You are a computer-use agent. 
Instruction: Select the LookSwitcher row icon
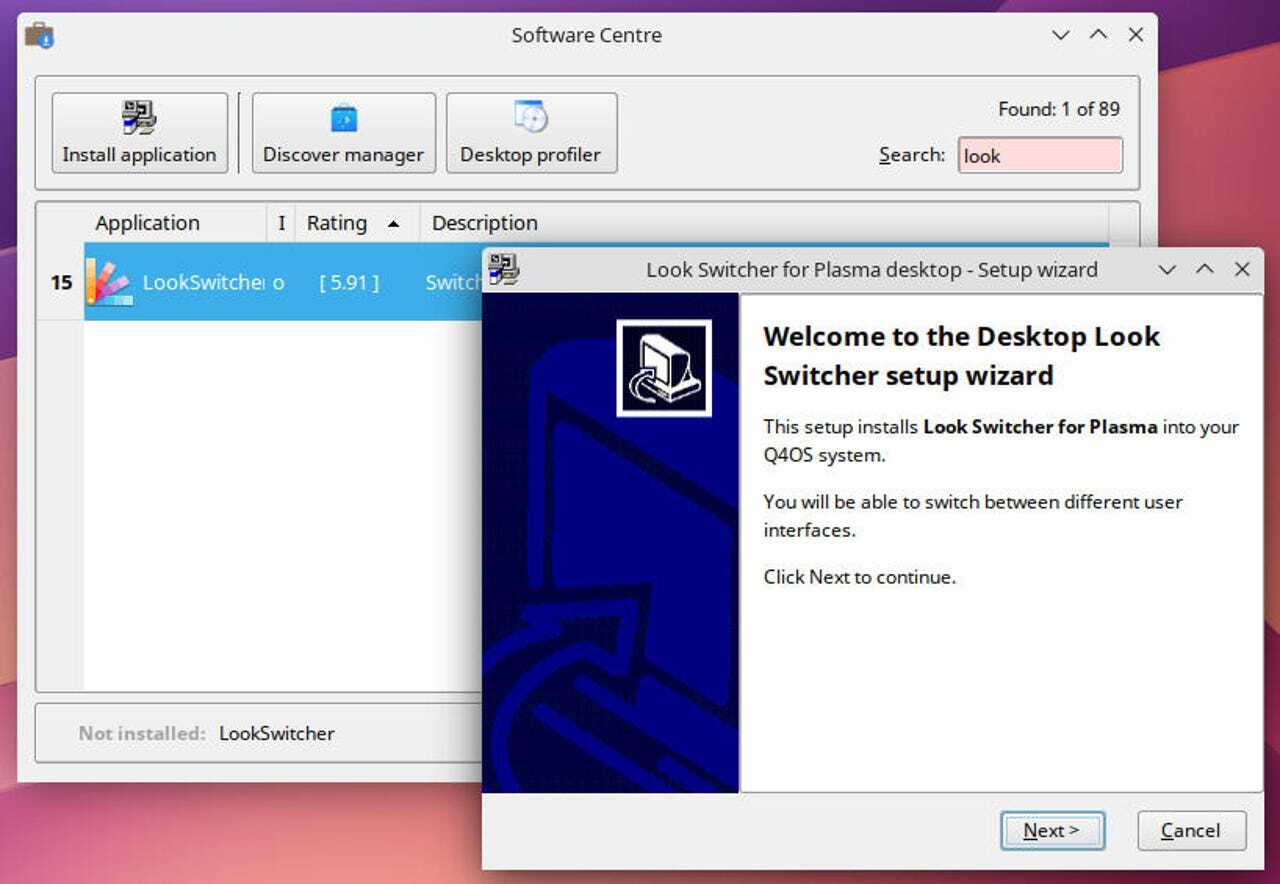click(x=110, y=282)
